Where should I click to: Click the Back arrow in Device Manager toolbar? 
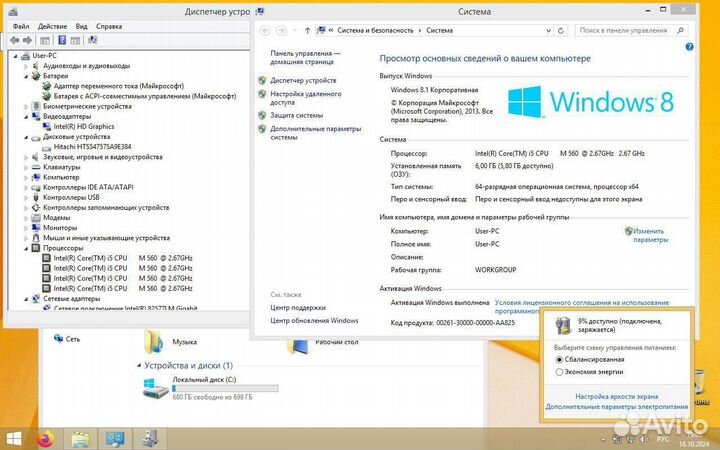point(15,40)
